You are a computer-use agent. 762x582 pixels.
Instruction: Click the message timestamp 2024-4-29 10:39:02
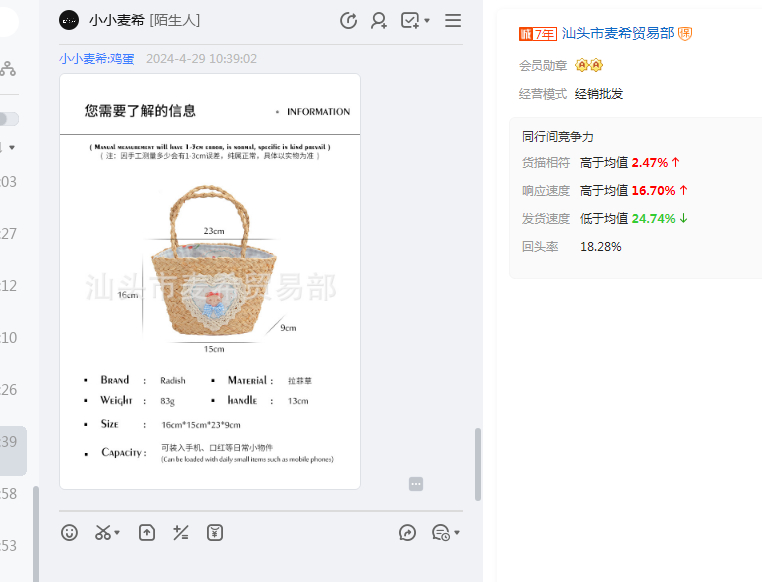click(x=201, y=59)
